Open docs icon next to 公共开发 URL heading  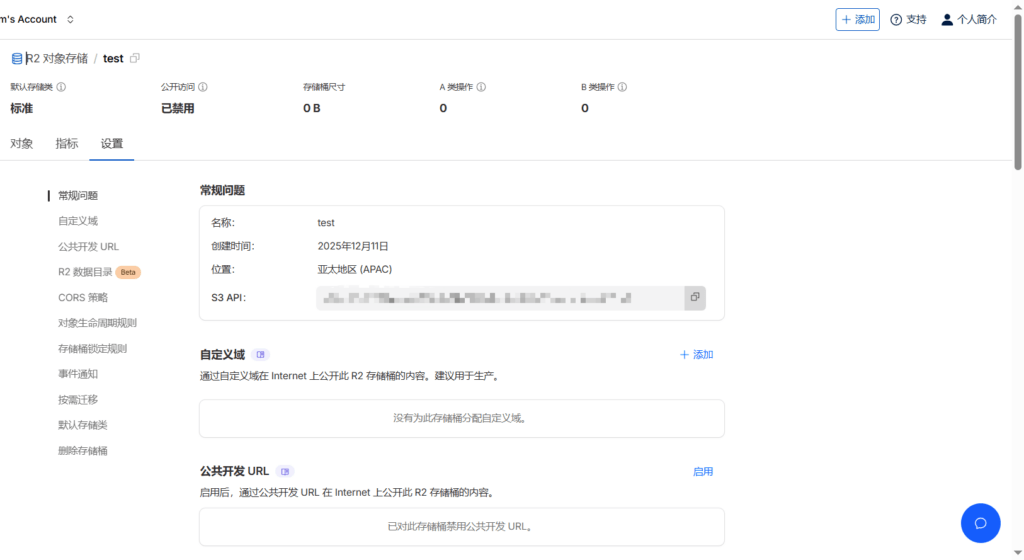285,471
